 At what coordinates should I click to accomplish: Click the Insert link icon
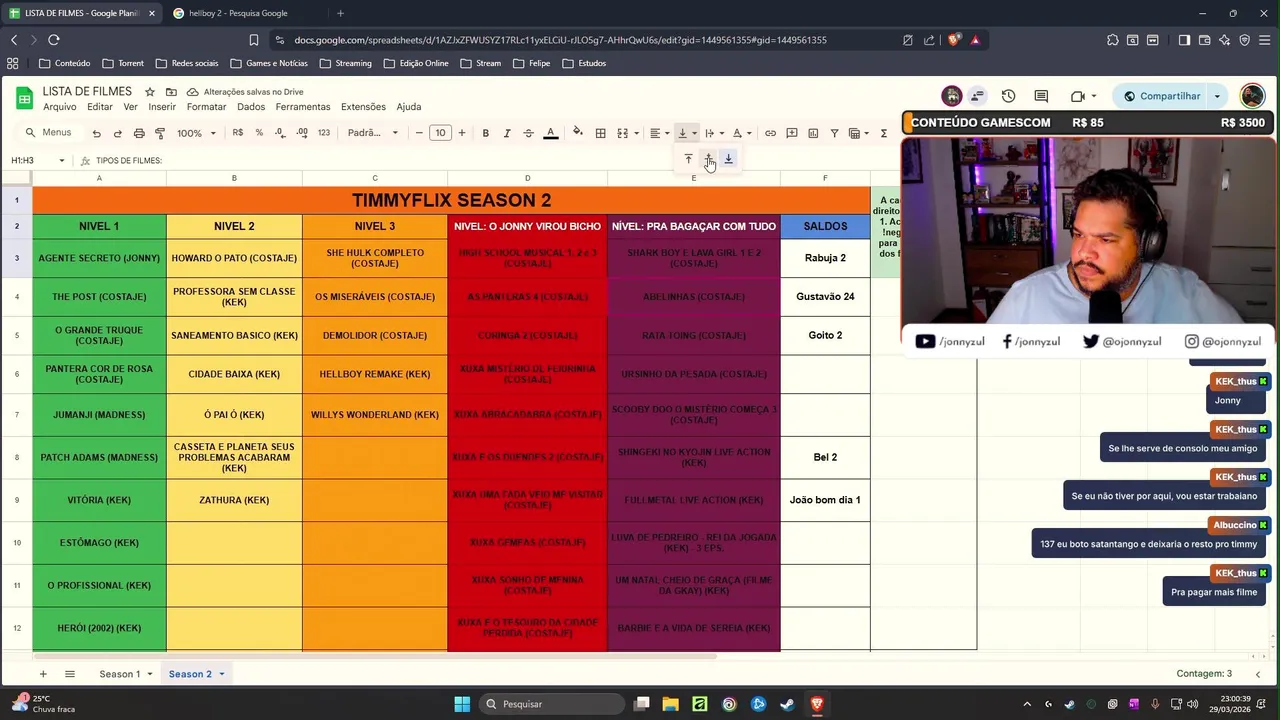point(770,133)
